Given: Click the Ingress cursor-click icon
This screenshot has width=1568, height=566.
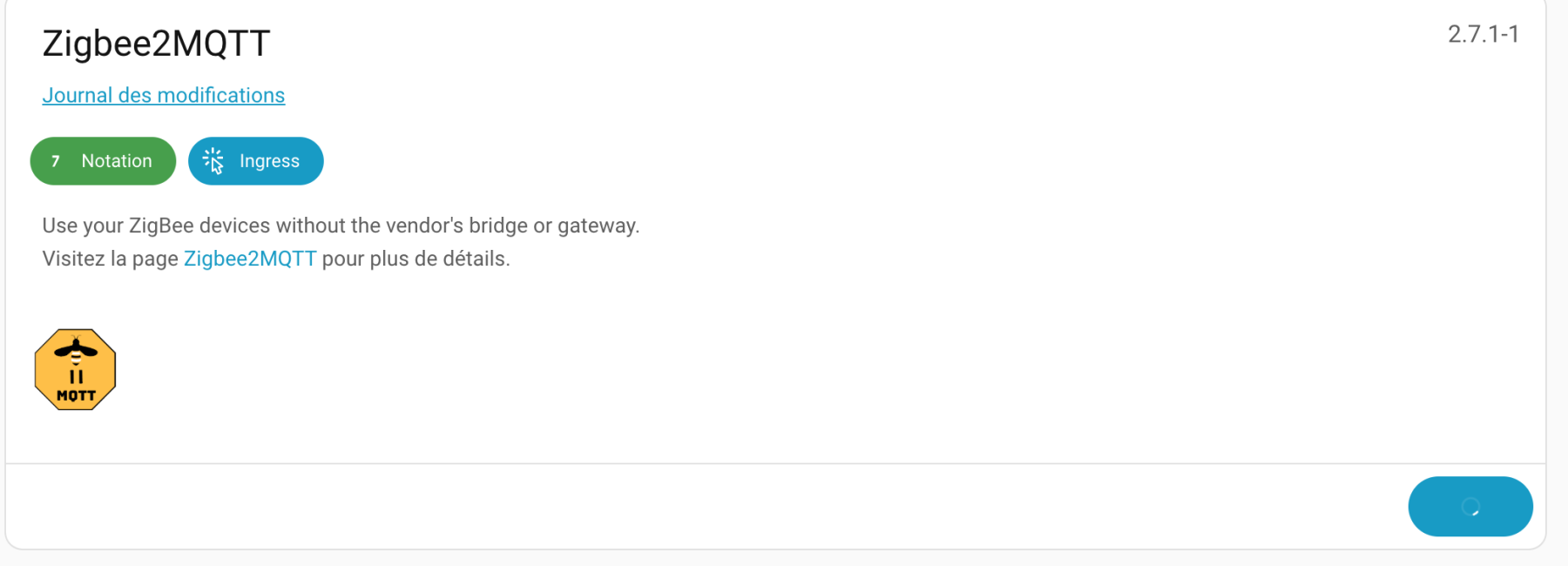Looking at the screenshot, I should coord(213,161).
